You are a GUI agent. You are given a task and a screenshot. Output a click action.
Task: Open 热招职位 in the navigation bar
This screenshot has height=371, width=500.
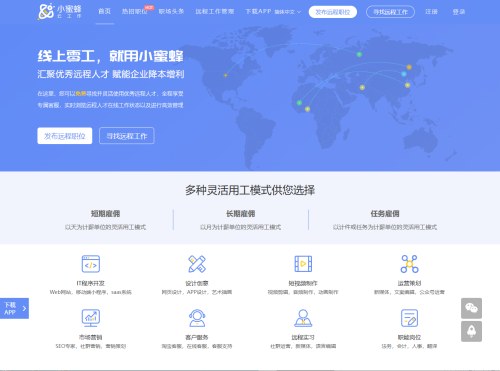click(134, 11)
